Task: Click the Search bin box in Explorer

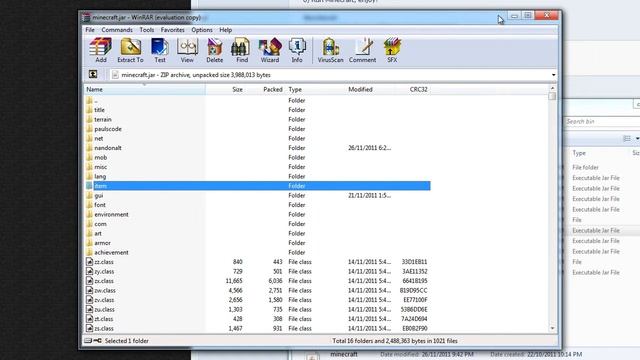Action: 602,121
